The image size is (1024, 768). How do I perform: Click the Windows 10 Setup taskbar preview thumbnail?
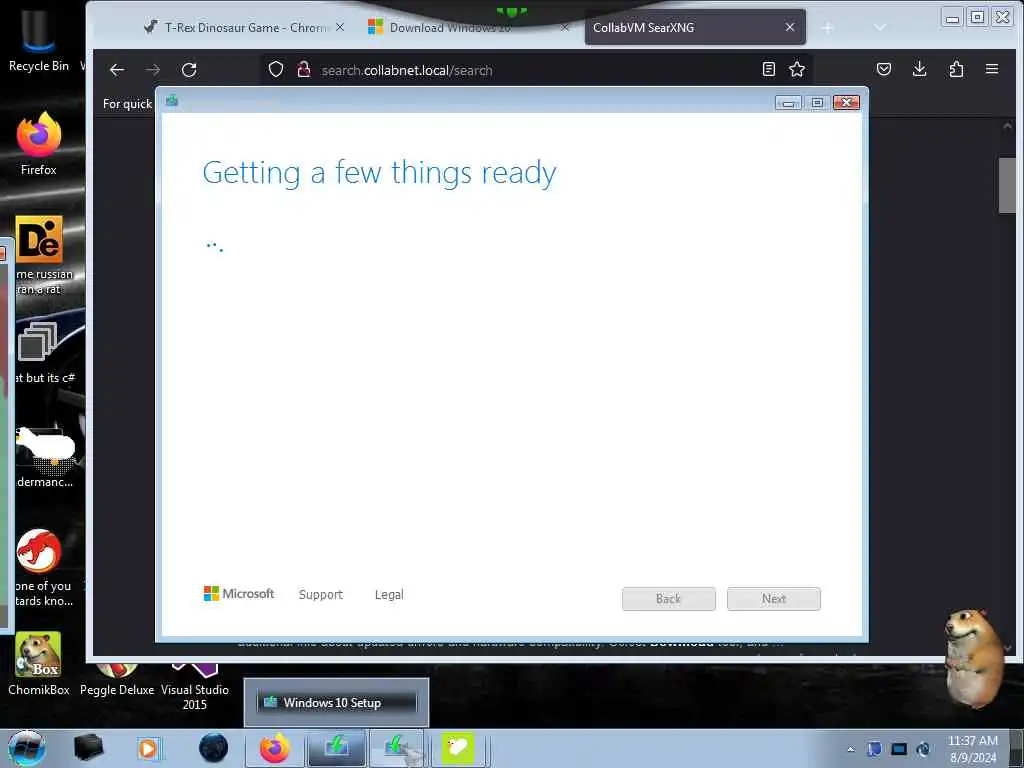click(x=336, y=703)
